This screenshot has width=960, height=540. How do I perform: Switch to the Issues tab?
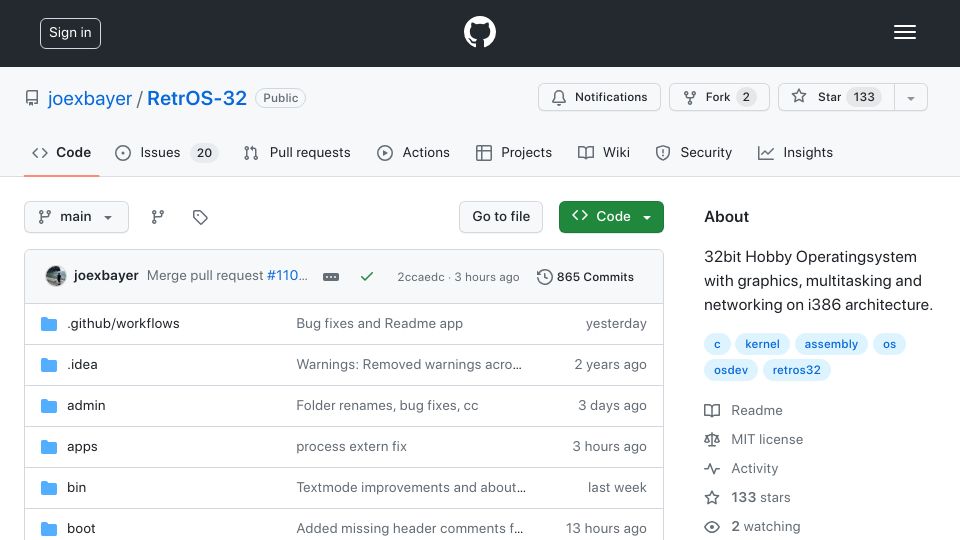(x=166, y=152)
